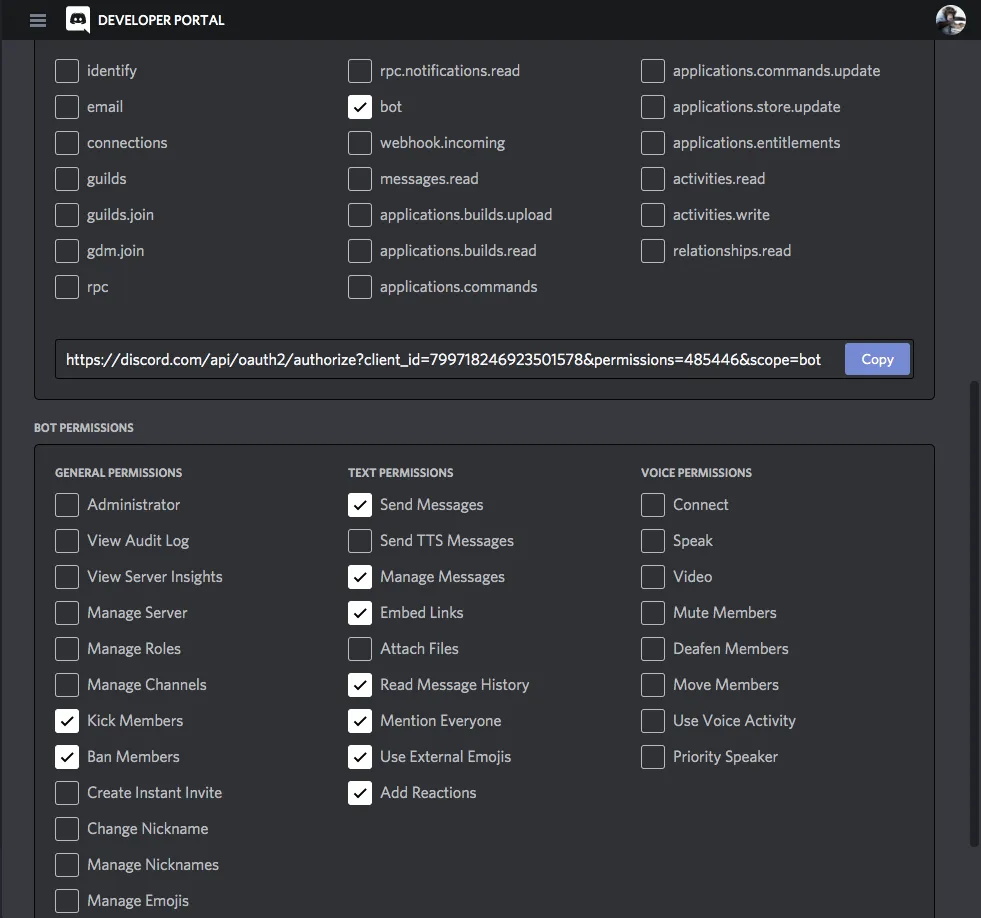The width and height of the screenshot is (981, 918).
Task: Disable the Add Reactions permission
Action: 359,792
